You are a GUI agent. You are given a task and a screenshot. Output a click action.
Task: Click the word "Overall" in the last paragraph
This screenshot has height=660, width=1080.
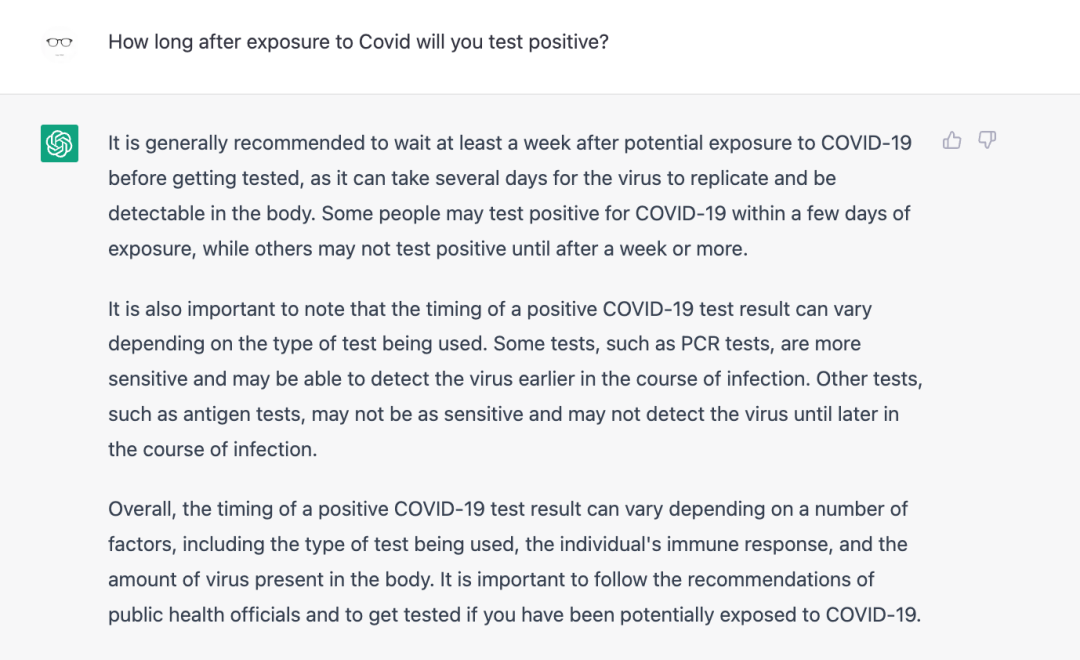coord(140,509)
